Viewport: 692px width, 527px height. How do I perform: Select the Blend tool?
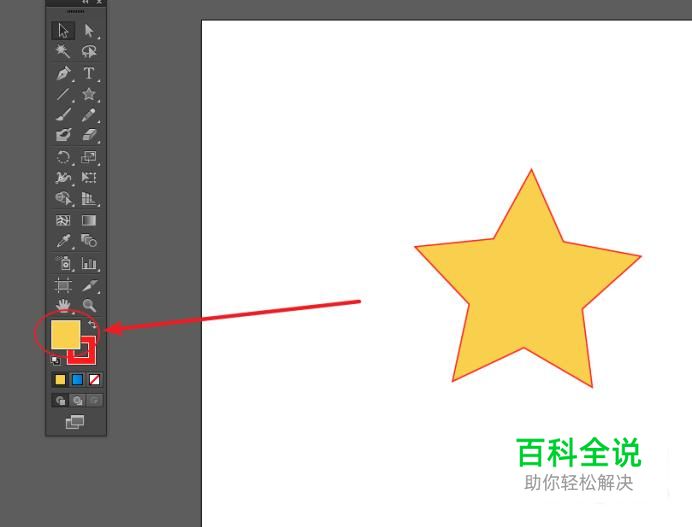click(x=89, y=241)
